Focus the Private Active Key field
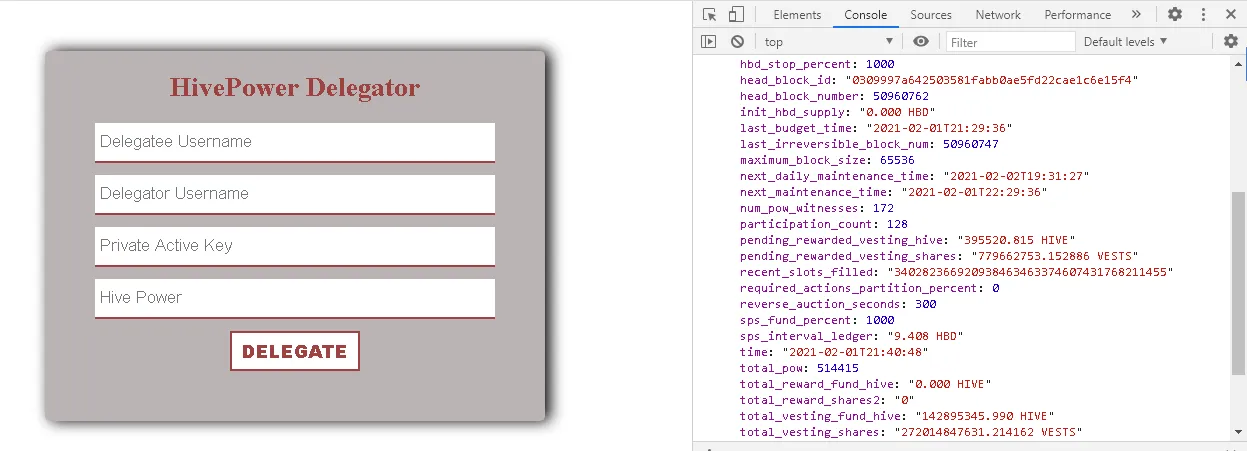Viewport: 1247px width, 451px height. 295,246
